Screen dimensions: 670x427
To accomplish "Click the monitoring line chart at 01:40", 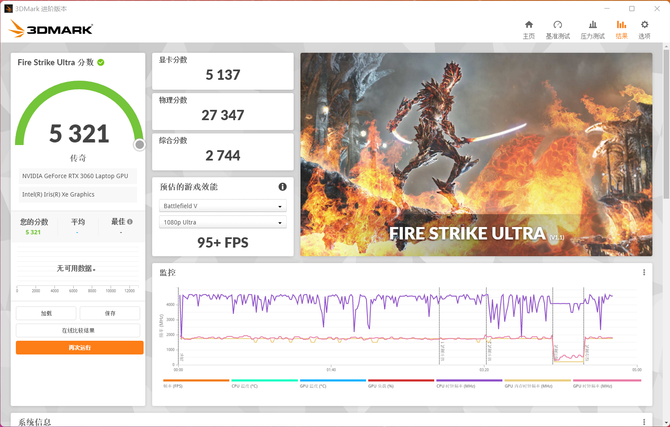I will pos(331,325).
